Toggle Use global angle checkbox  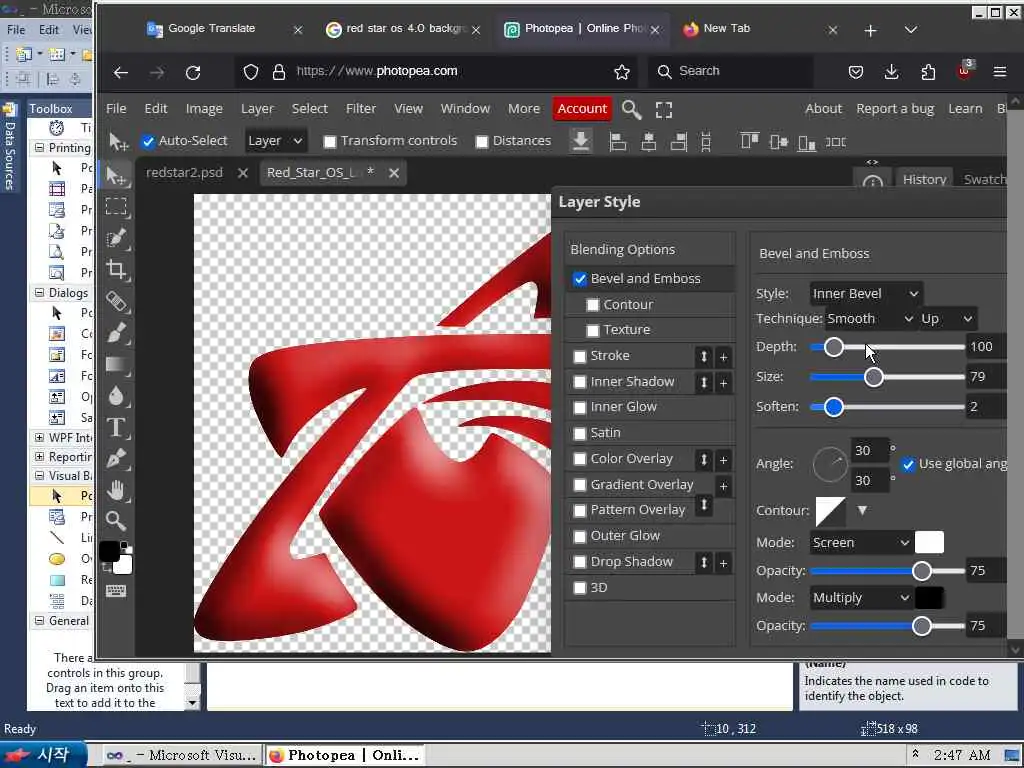coord(908,464)
